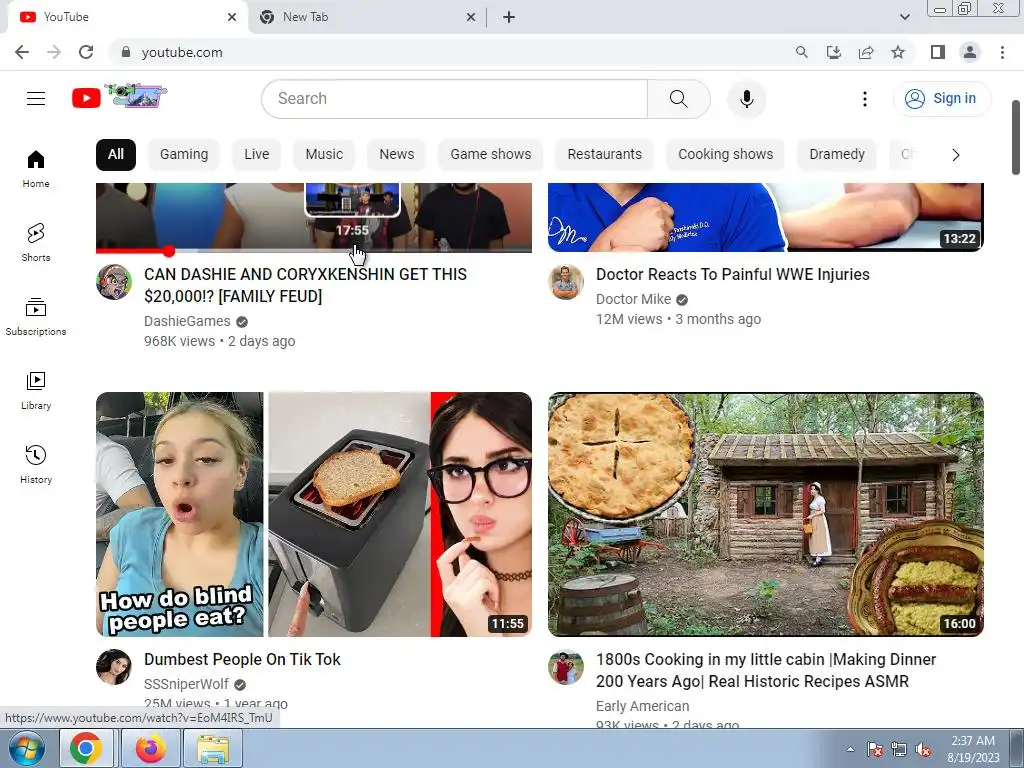
Task: Open 1800s Cooking in my little cabin title
Action: pyautogui.click(x=766, y=670)
